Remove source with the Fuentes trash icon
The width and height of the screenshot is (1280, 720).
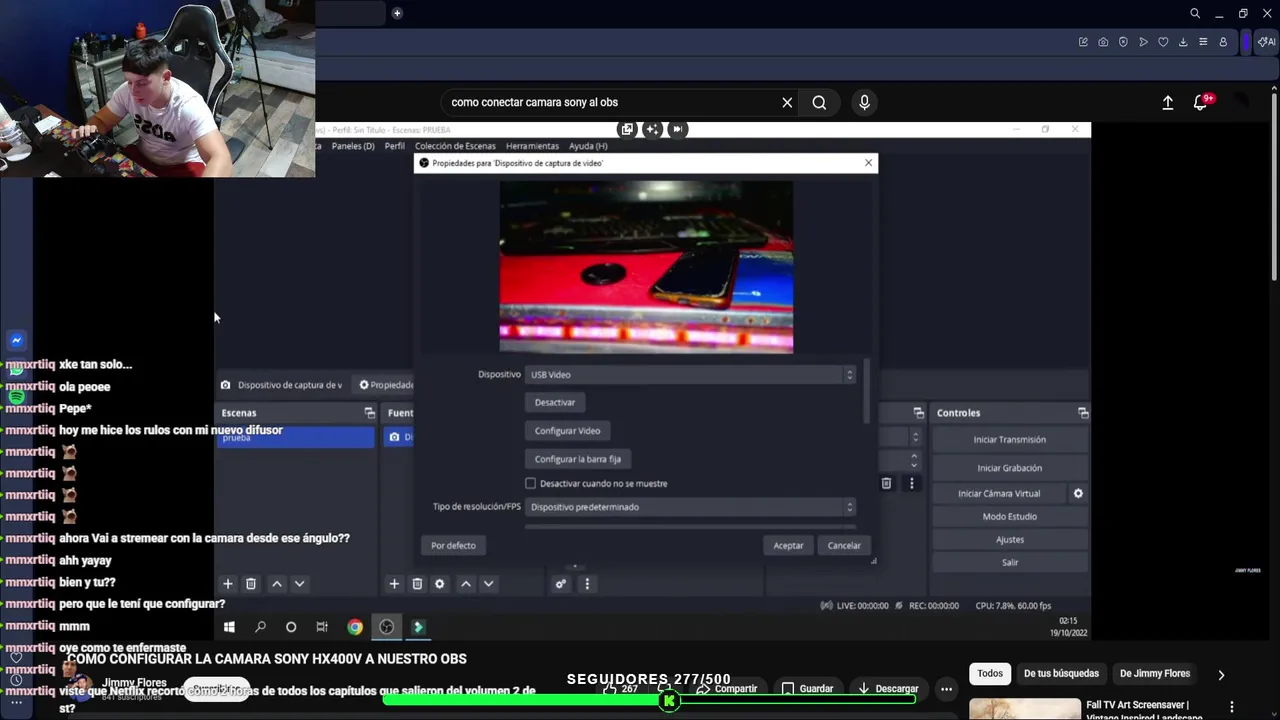[417, 584]
